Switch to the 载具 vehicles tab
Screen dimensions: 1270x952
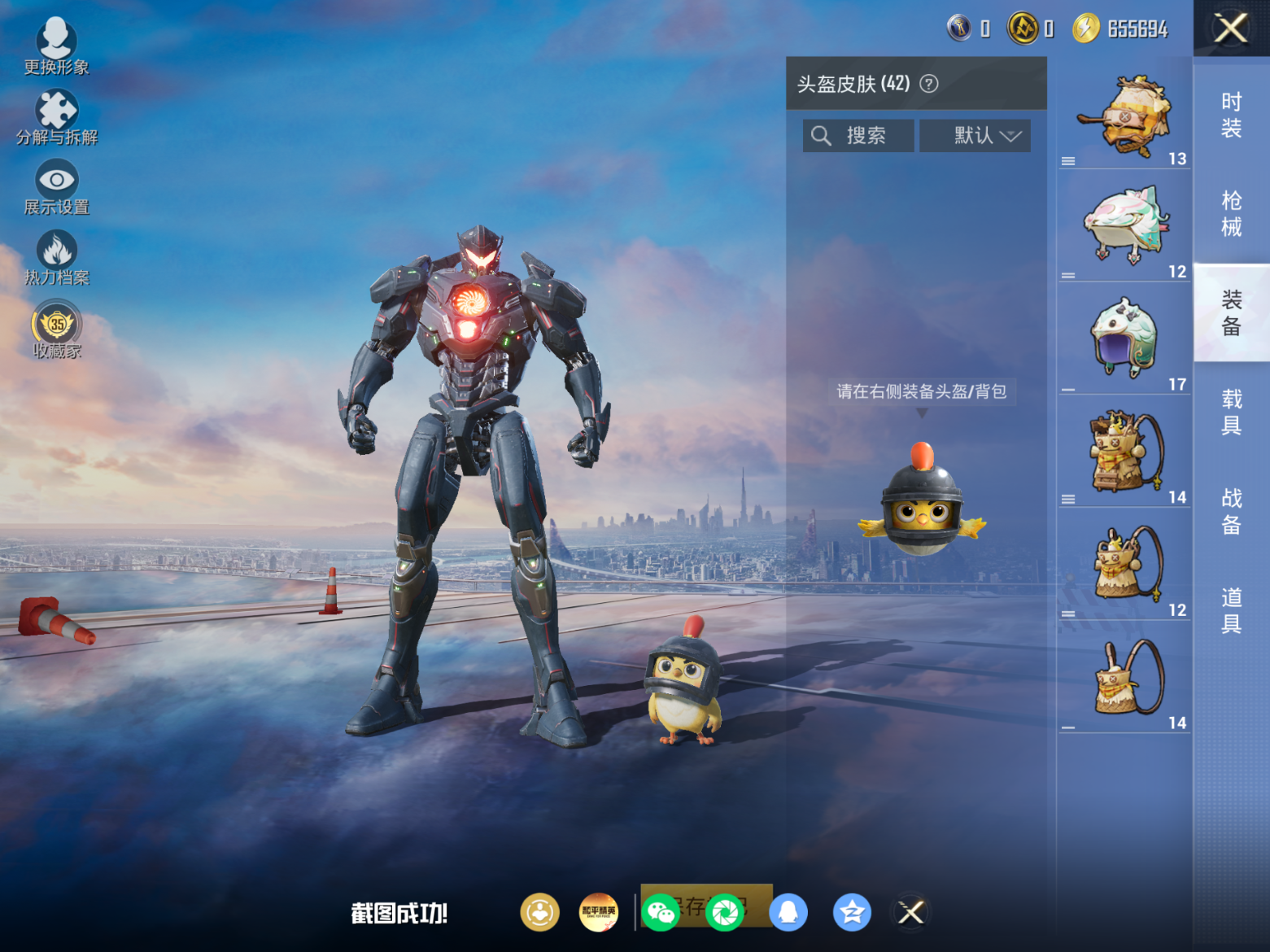click(x=1231, y=412)
